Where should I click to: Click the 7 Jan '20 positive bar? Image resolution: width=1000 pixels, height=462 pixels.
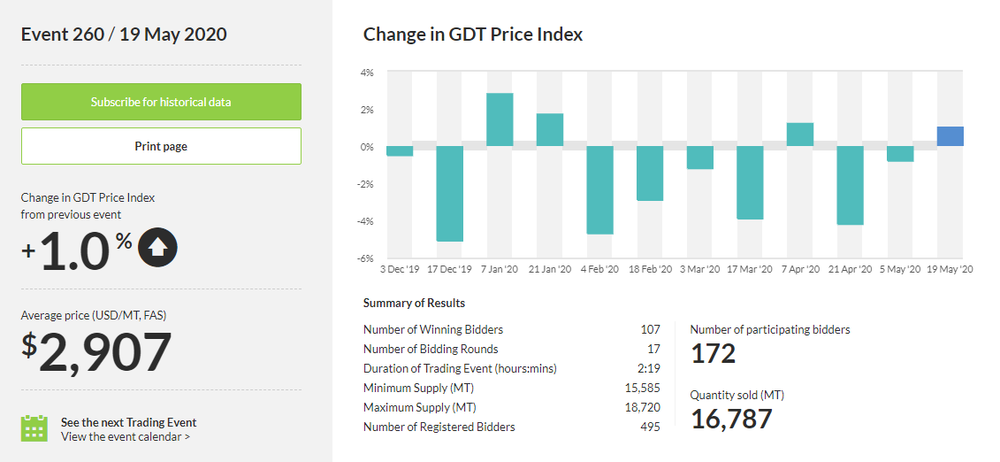pos(500,120)
